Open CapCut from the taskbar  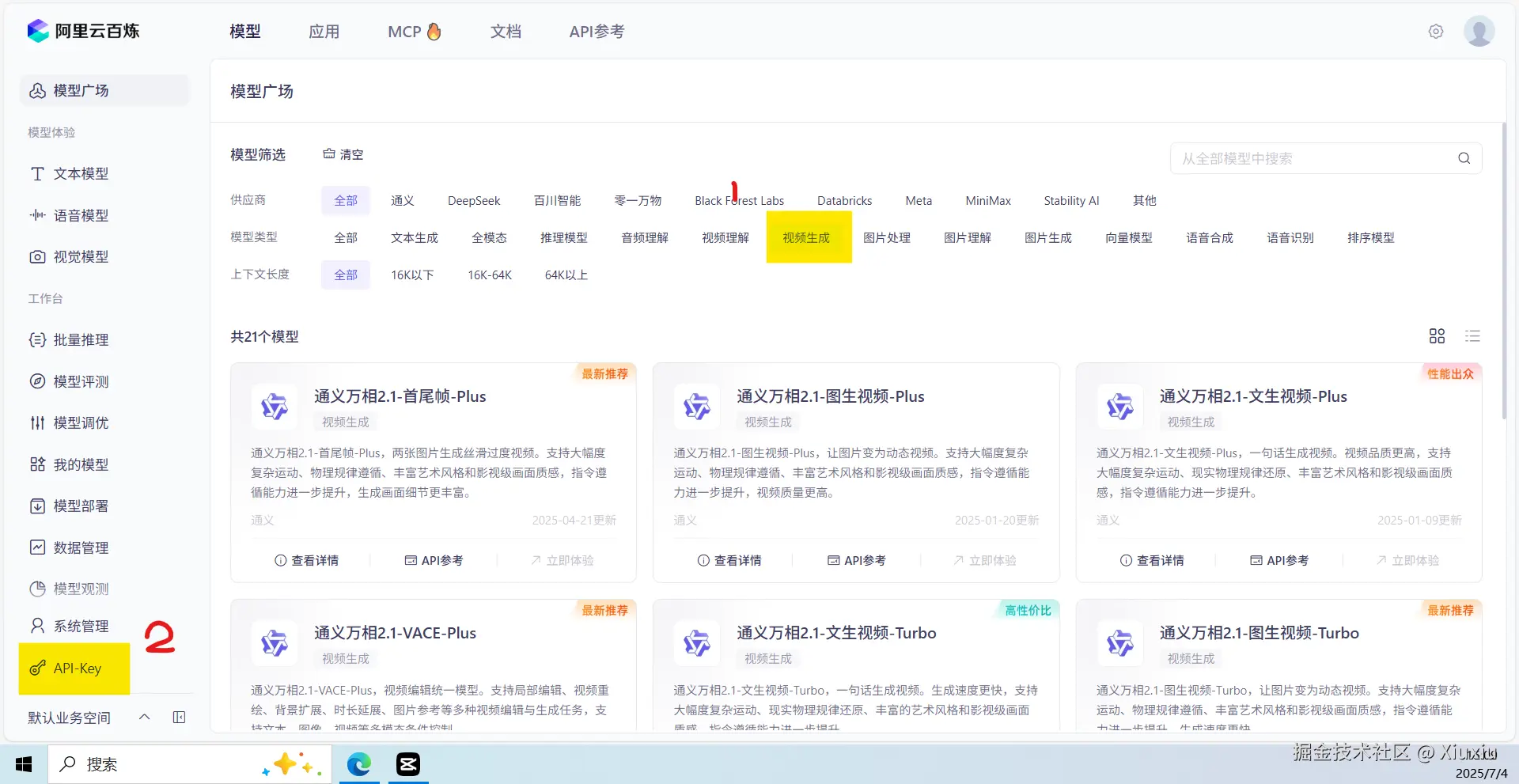pyautogui.click(x=408, y=764)
